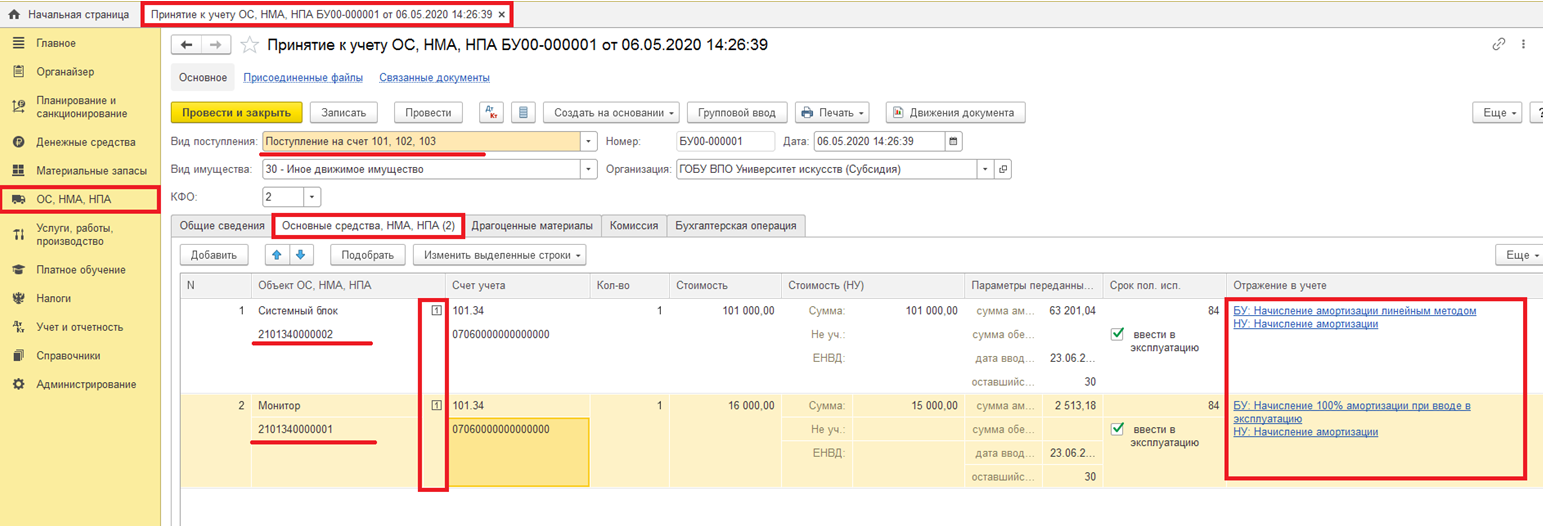Open БУ: Начисление 100% амортизации link
Viewport: 1543px width, 526px height.
coord(1351,412)
